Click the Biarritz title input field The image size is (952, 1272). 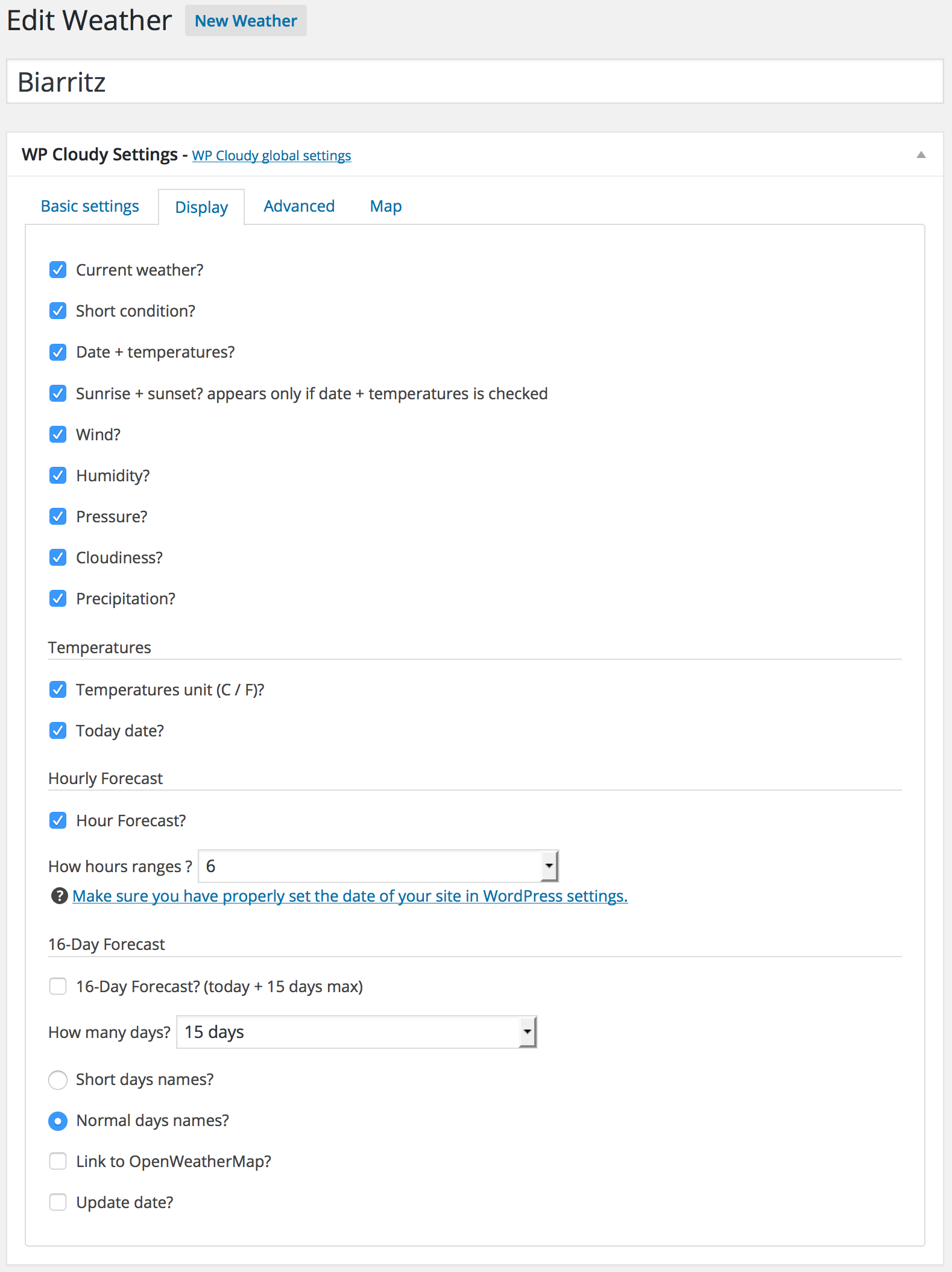tap(475, 81)
